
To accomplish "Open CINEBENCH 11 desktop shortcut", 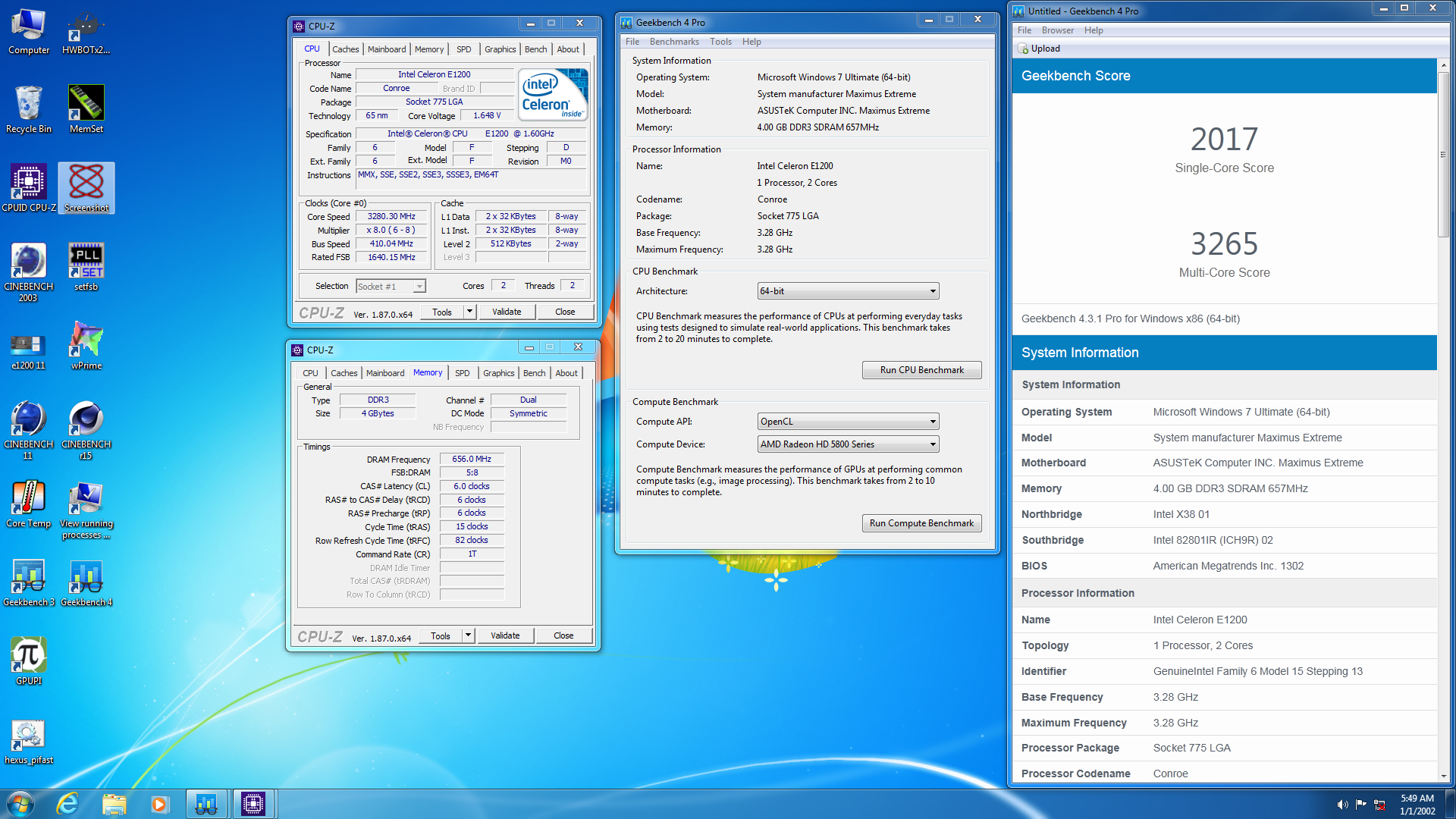I will pos(29,430).
